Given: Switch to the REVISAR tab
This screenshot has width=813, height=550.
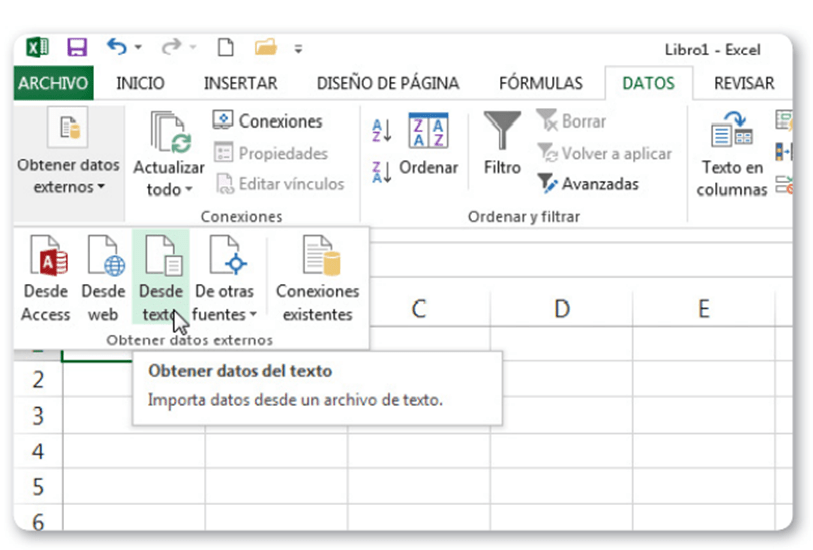Looking at the screenshot, I should point(744,83).
